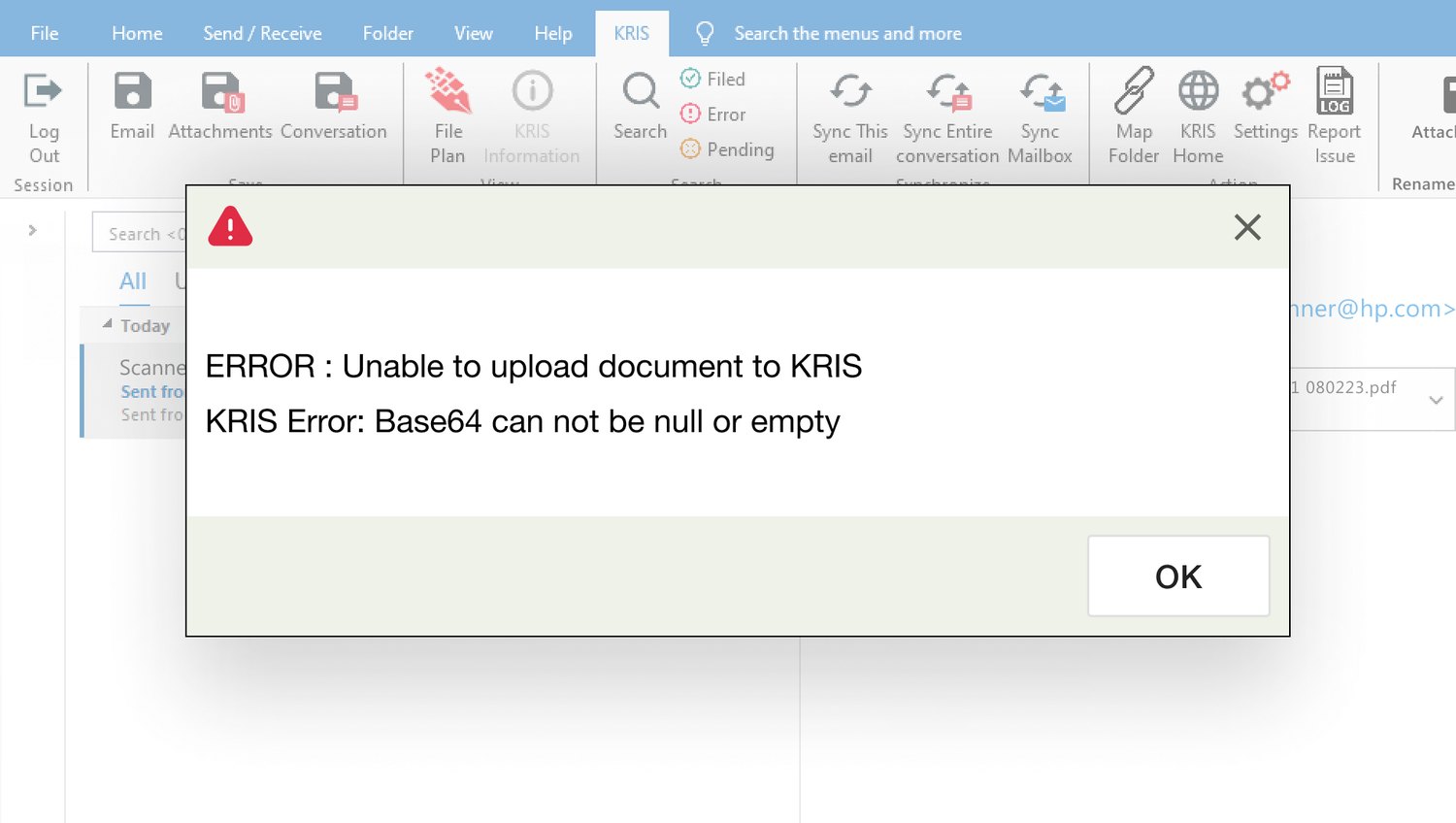Click OK in the error dialog
This screenshot has width=1456, height=823.
point(1178,576)
